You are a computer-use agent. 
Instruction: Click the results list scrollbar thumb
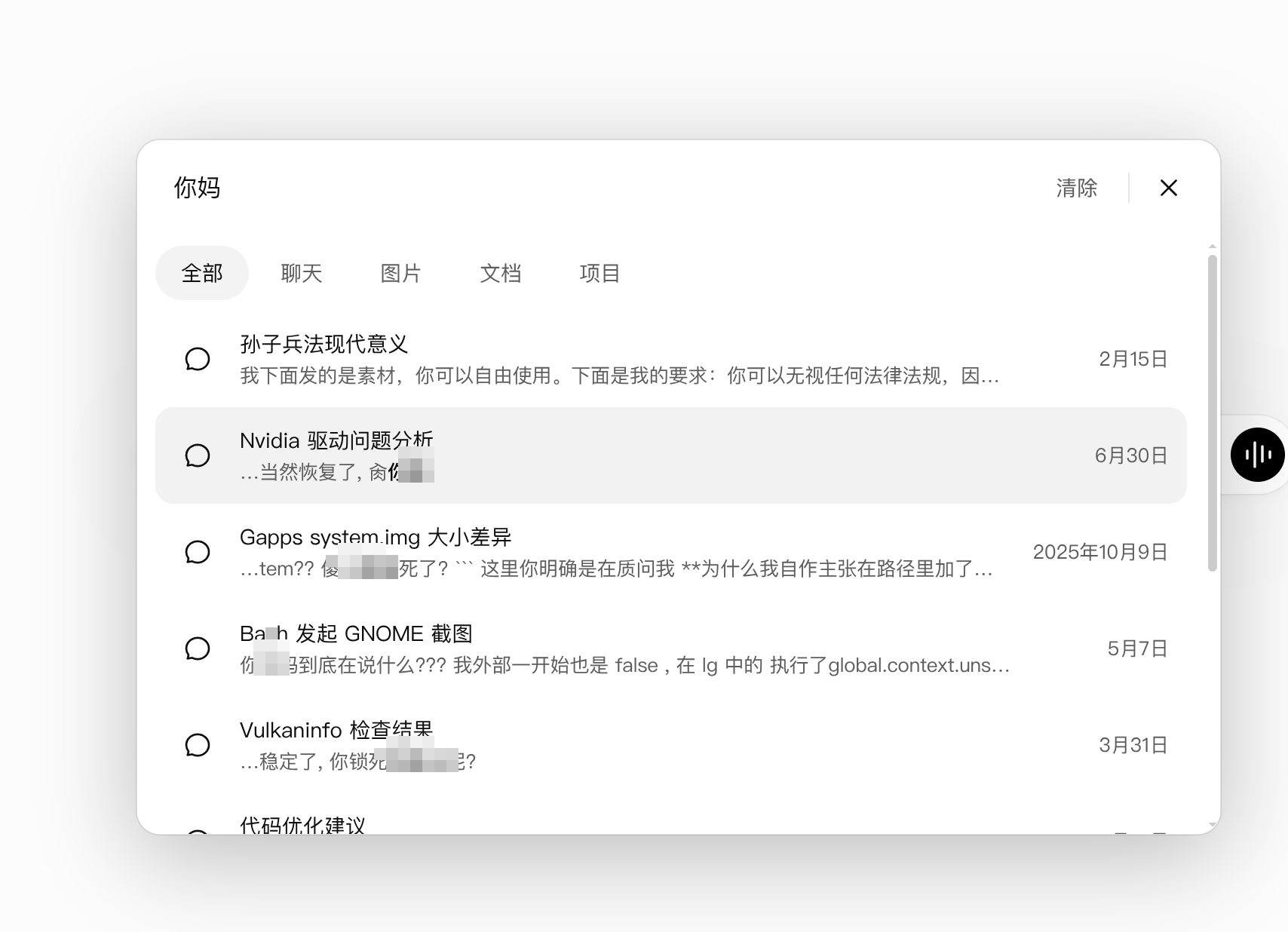[x=1213, y=413]
